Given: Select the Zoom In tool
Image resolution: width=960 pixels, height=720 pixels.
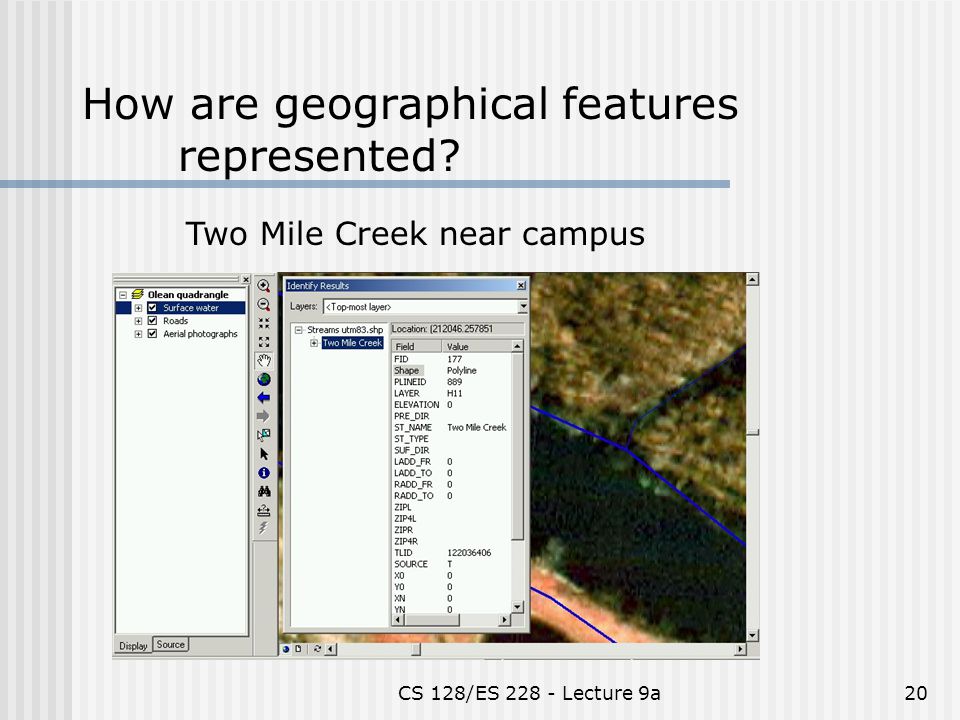Looking at the screenshot, I should 264,286.
